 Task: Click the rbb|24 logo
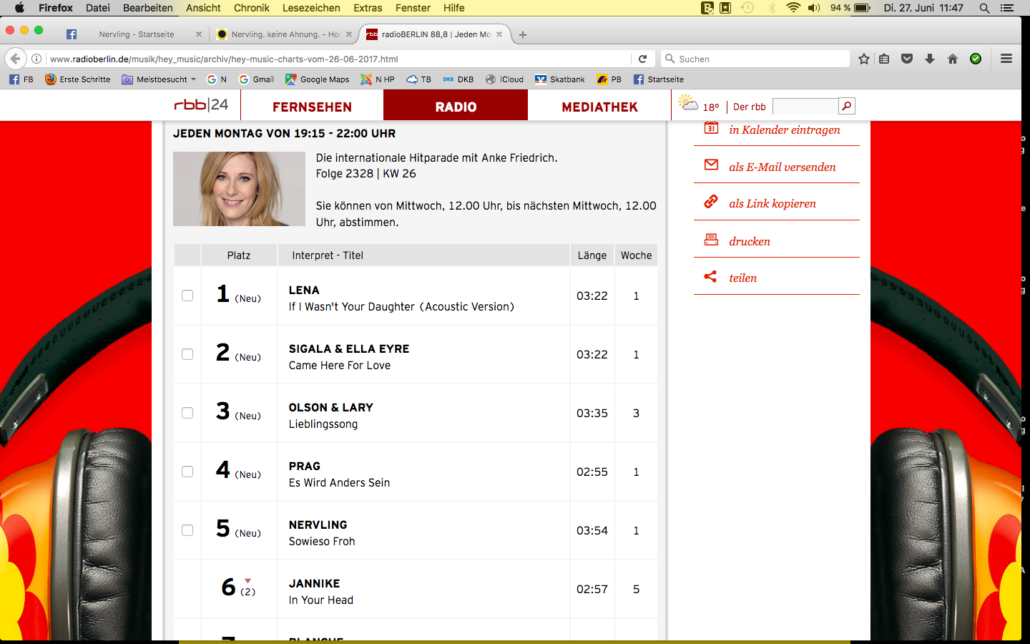(201, 105)
